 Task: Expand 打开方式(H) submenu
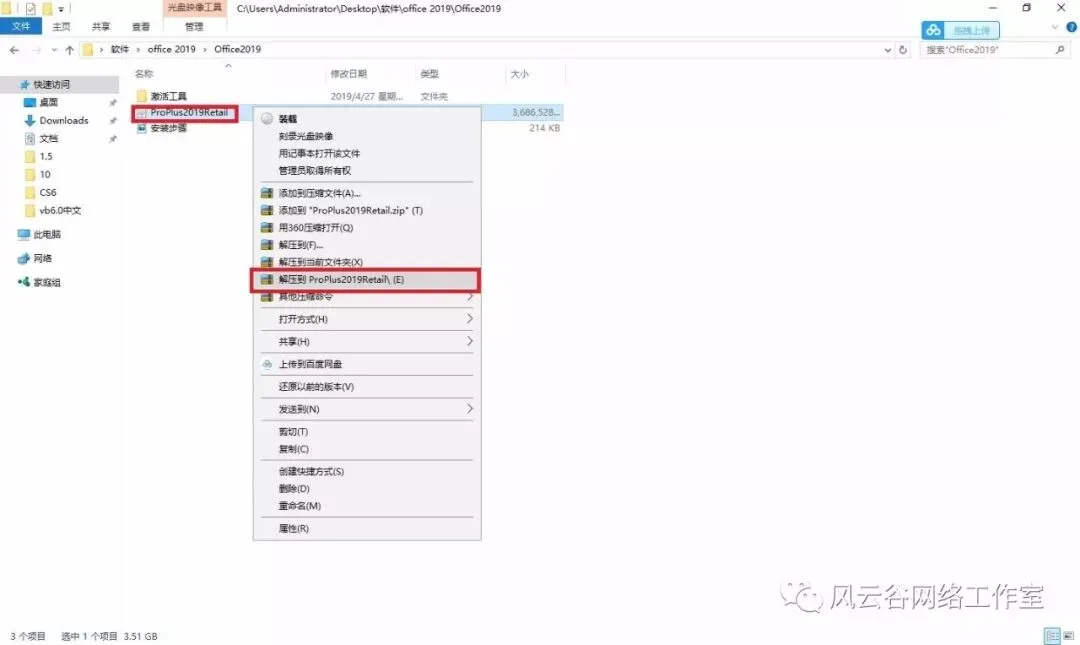[x=366, y=319]
